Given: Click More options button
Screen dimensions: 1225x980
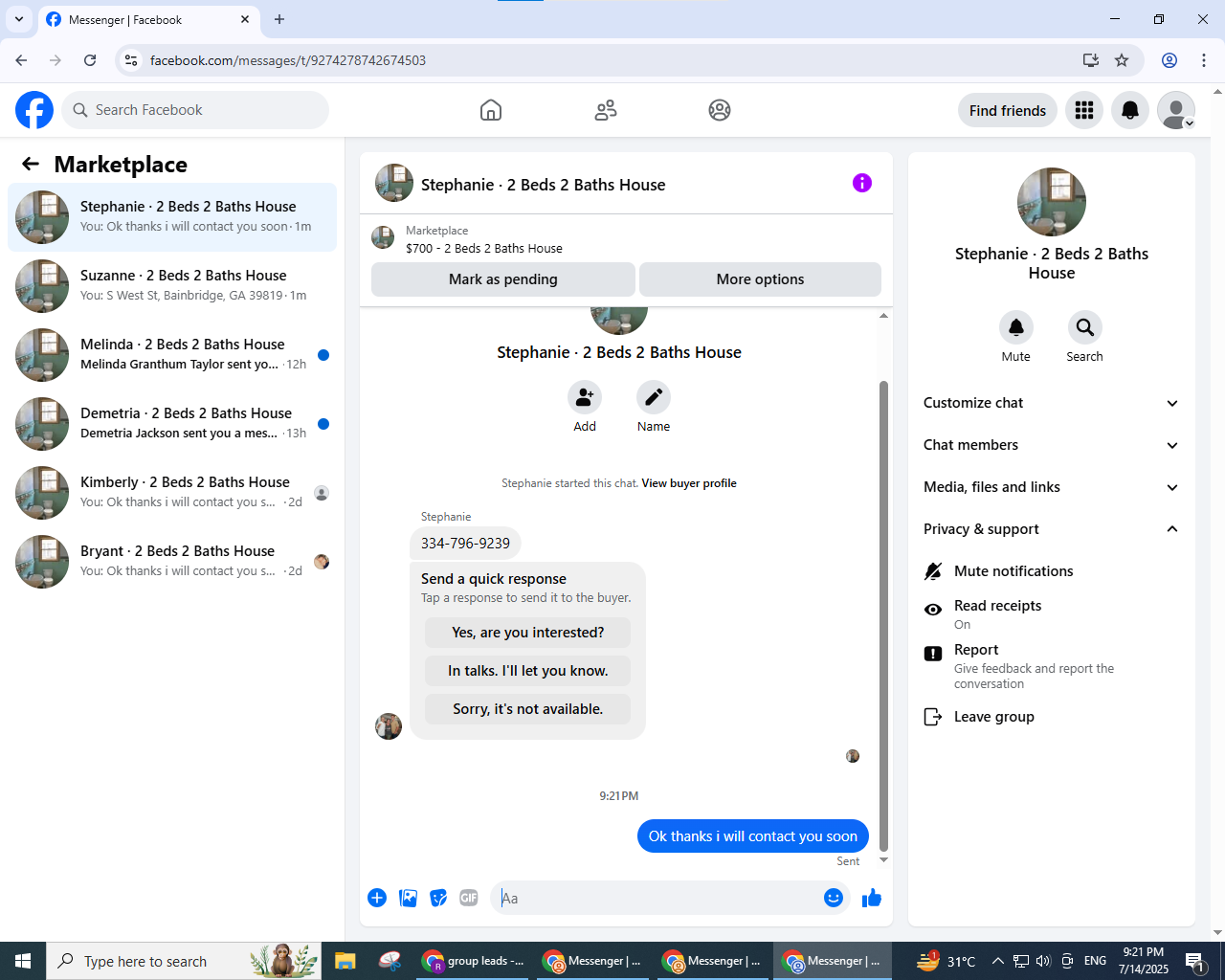Looking at the screenshot, I should pos(760,279).
